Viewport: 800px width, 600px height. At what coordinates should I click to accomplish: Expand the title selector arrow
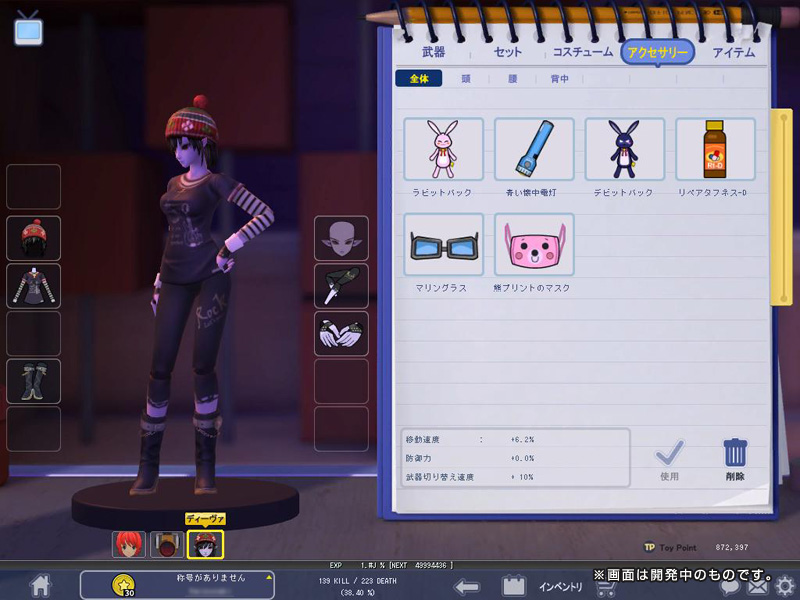[x=269, y=578]
